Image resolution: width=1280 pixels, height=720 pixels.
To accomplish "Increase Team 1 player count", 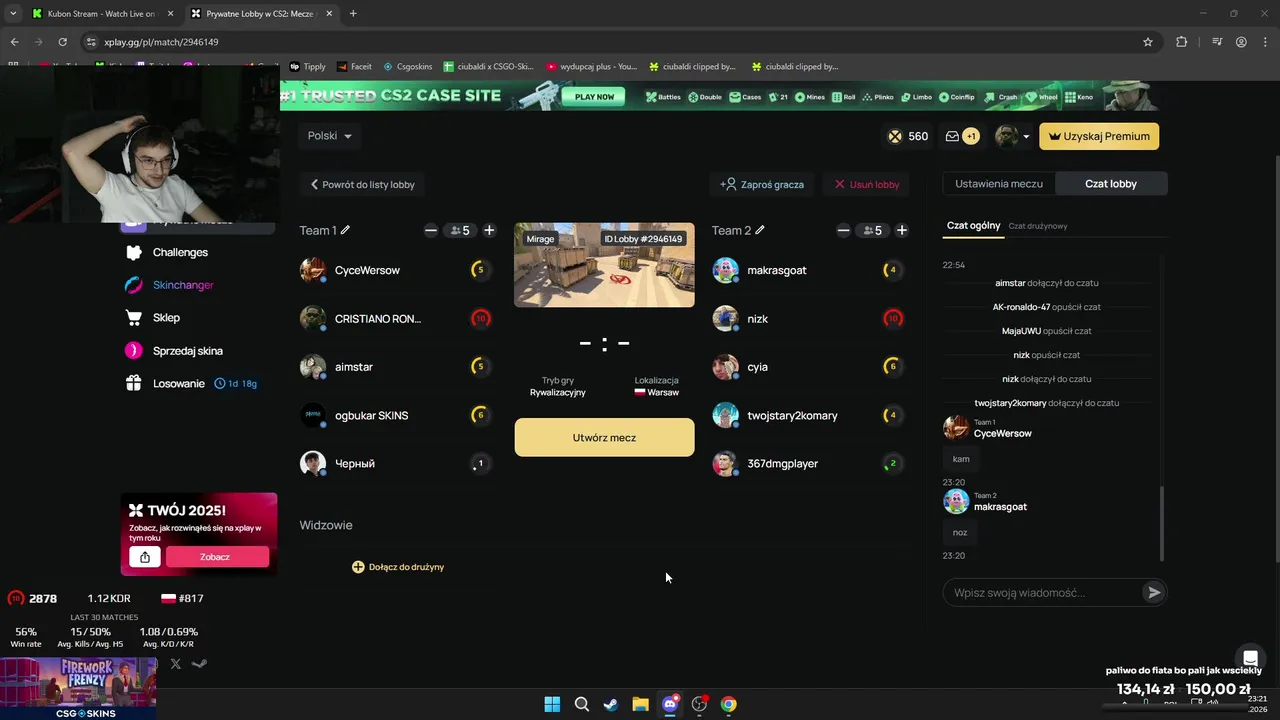I will pyautogui.click(x=489, y=230).
